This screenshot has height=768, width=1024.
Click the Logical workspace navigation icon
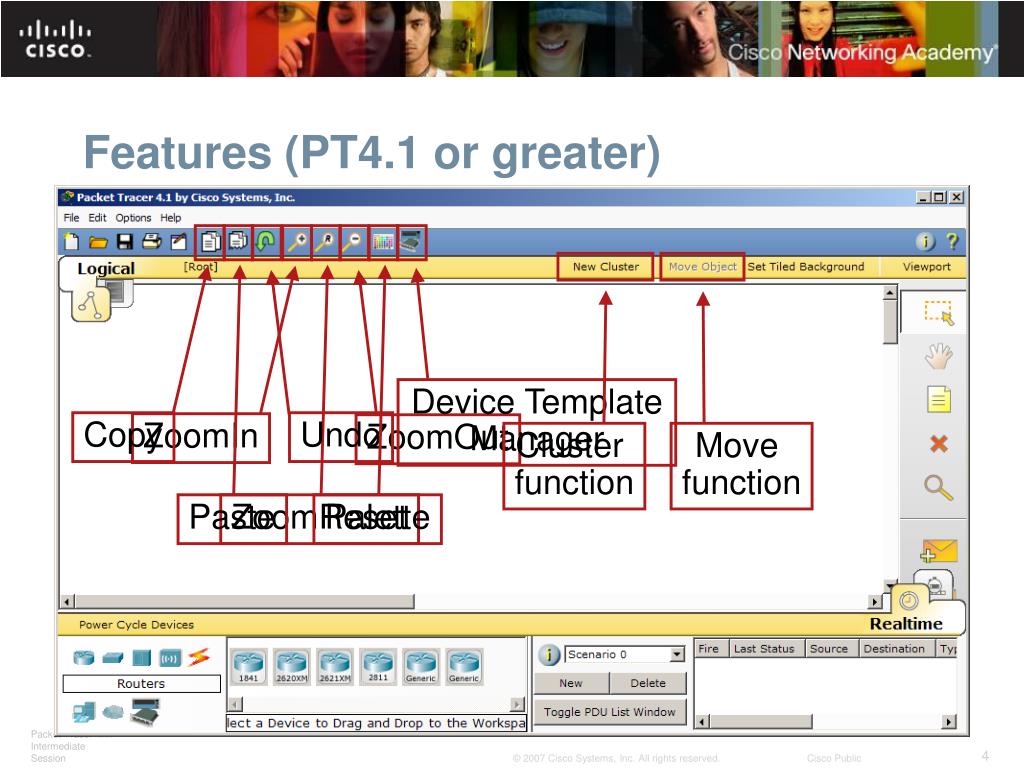pyautogui.click(x=91, y=304)
